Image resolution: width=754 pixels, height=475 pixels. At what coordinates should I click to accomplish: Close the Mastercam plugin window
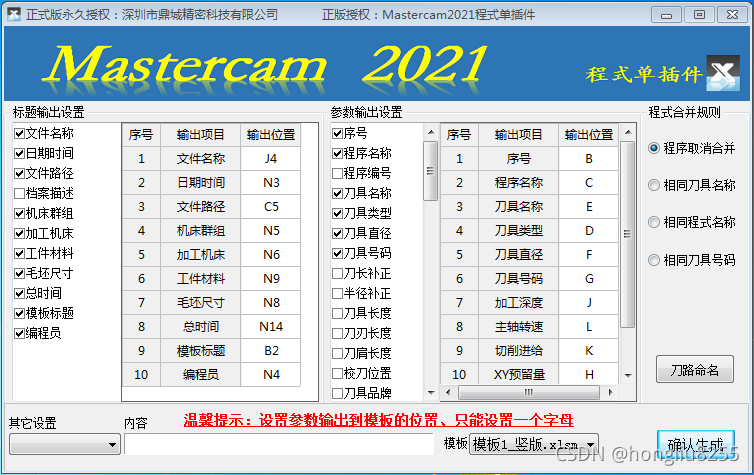point(730,14)
